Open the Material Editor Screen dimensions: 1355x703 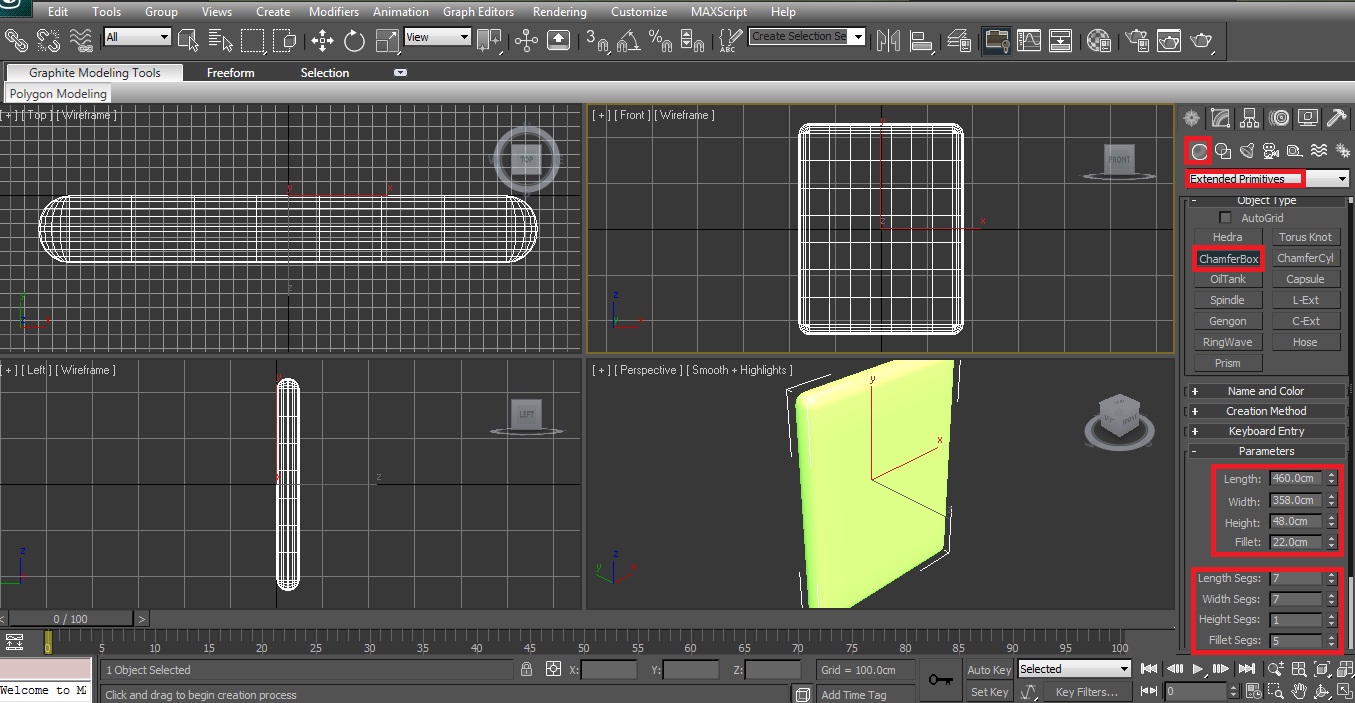coord(1099,40)
